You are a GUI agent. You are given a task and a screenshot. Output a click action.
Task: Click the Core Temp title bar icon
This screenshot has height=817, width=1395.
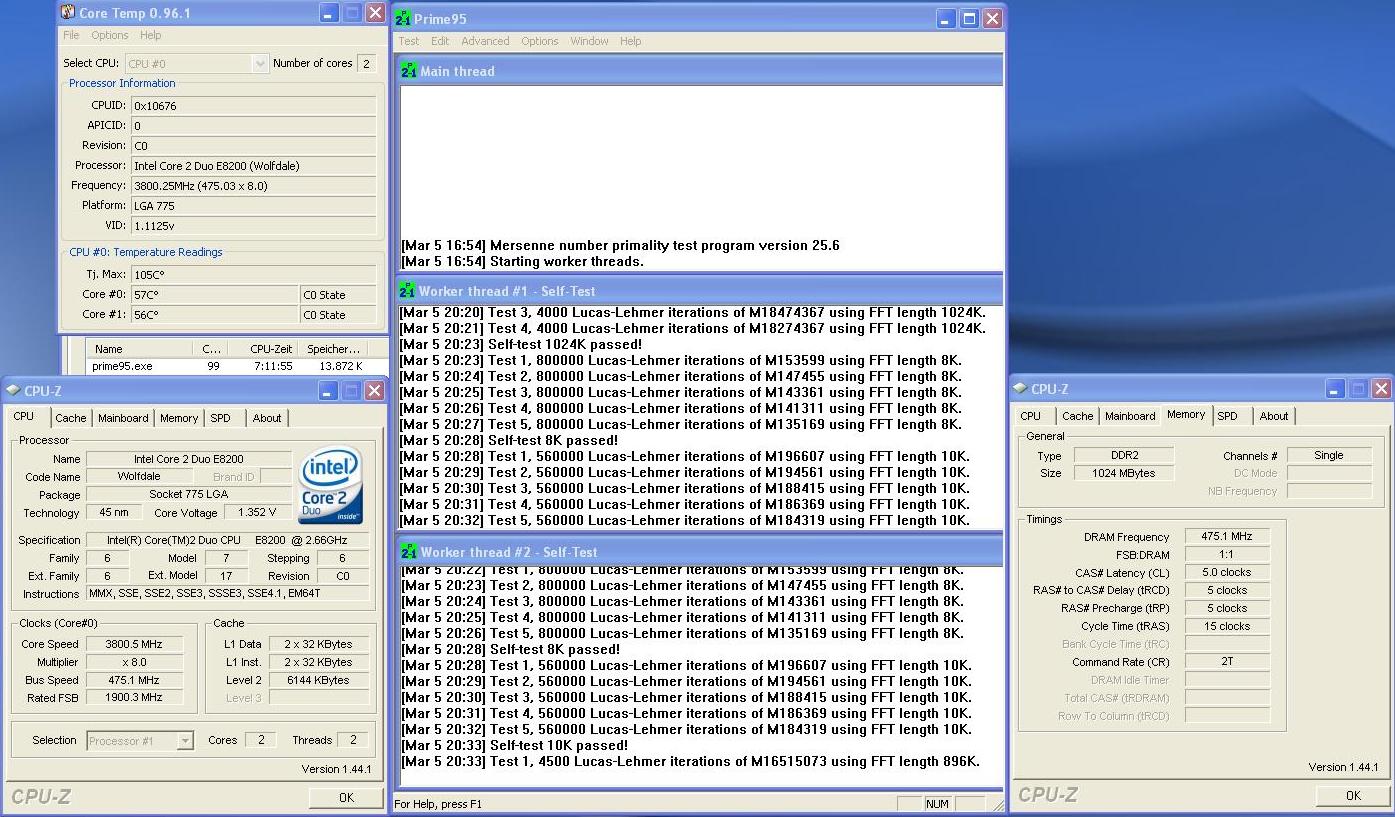tap(67, 13)
